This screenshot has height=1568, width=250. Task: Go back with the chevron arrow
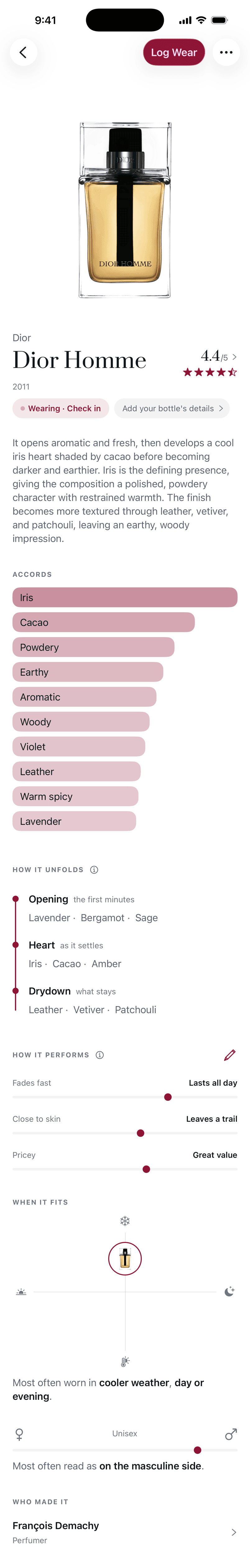(x=23, y=52)
